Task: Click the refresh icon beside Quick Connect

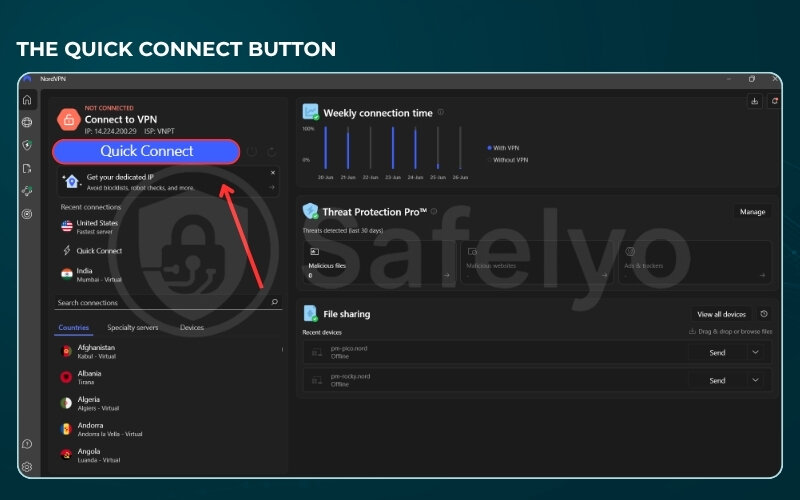Action: 272,152
